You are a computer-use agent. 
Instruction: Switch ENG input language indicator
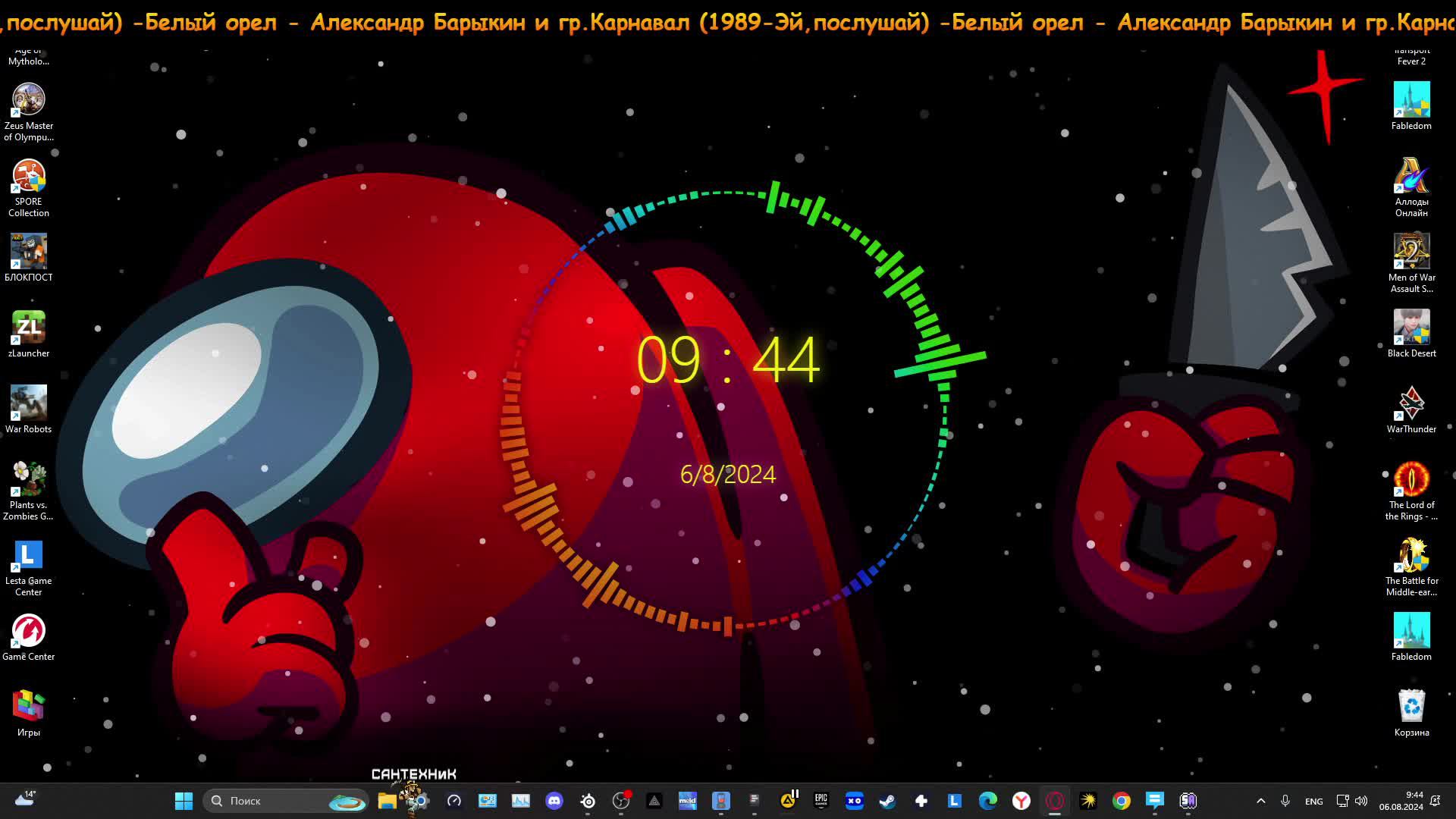point(1313,801)
